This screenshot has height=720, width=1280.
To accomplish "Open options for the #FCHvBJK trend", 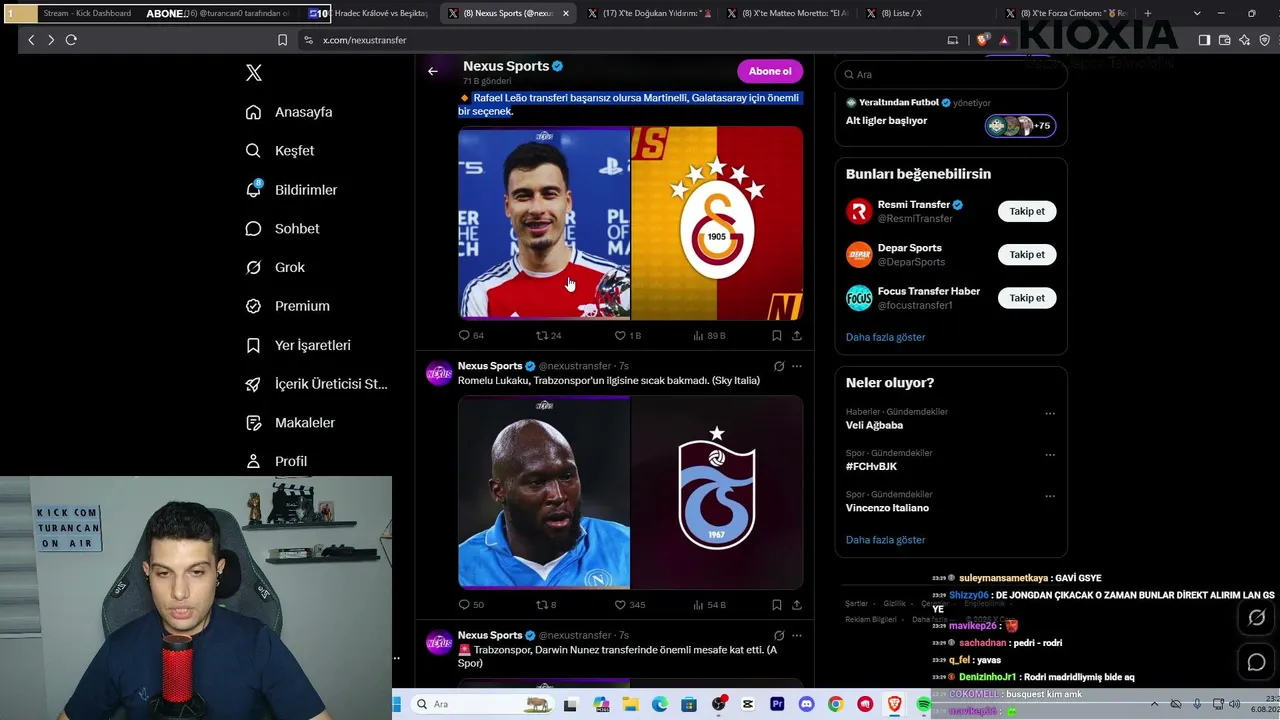I will [x=1050, y=455].
